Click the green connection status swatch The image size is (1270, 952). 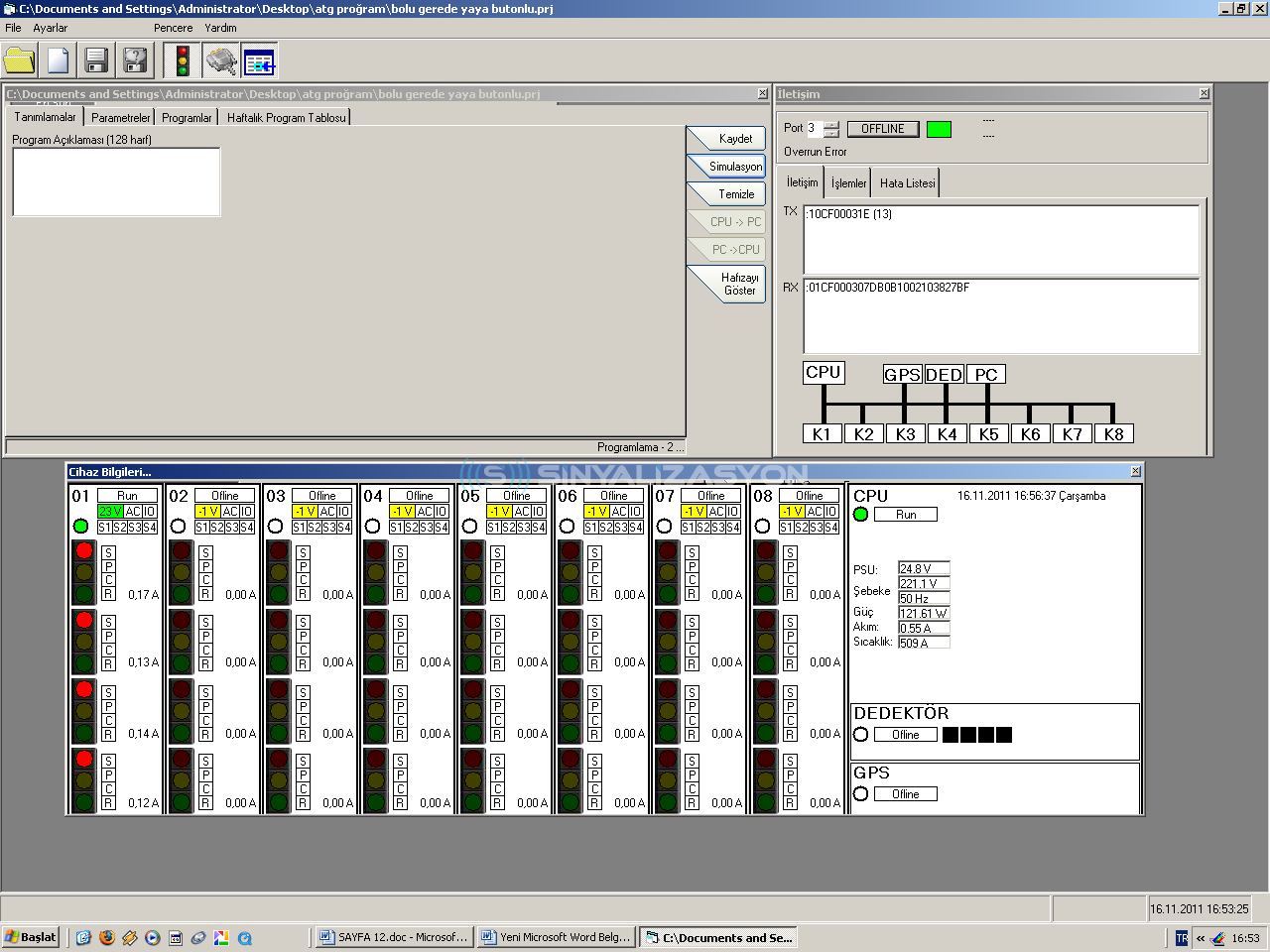click(939, 129)
